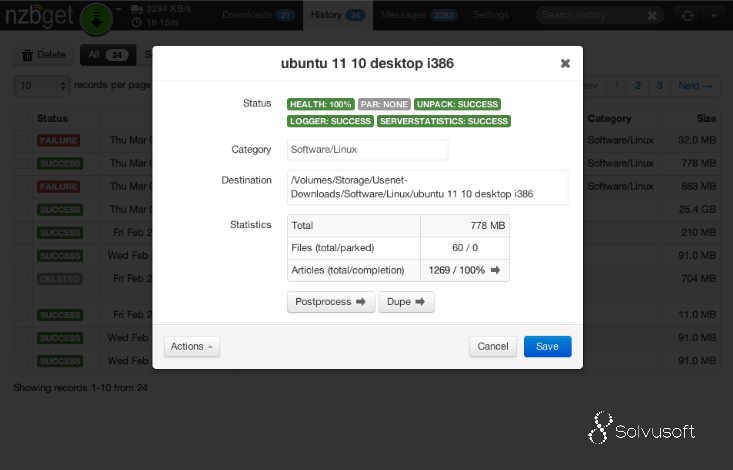Viewport: 733px width, 470px height.
Task: Change the records per page dropdown
Action: [x=42, y=86]
